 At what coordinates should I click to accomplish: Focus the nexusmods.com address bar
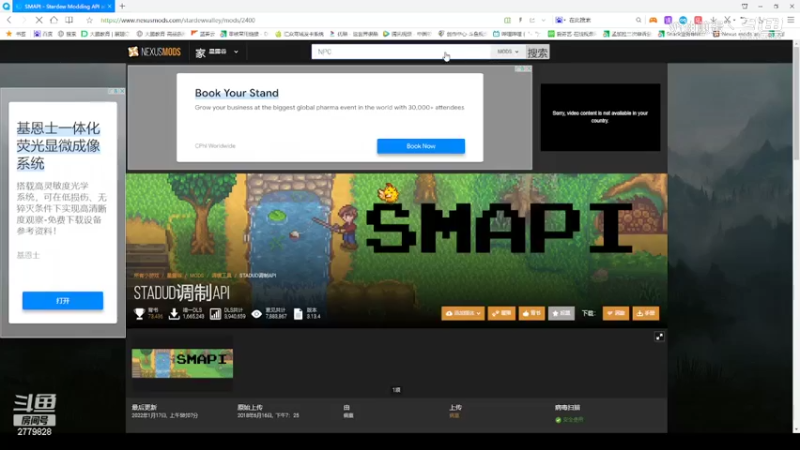(x=296, y=20)
